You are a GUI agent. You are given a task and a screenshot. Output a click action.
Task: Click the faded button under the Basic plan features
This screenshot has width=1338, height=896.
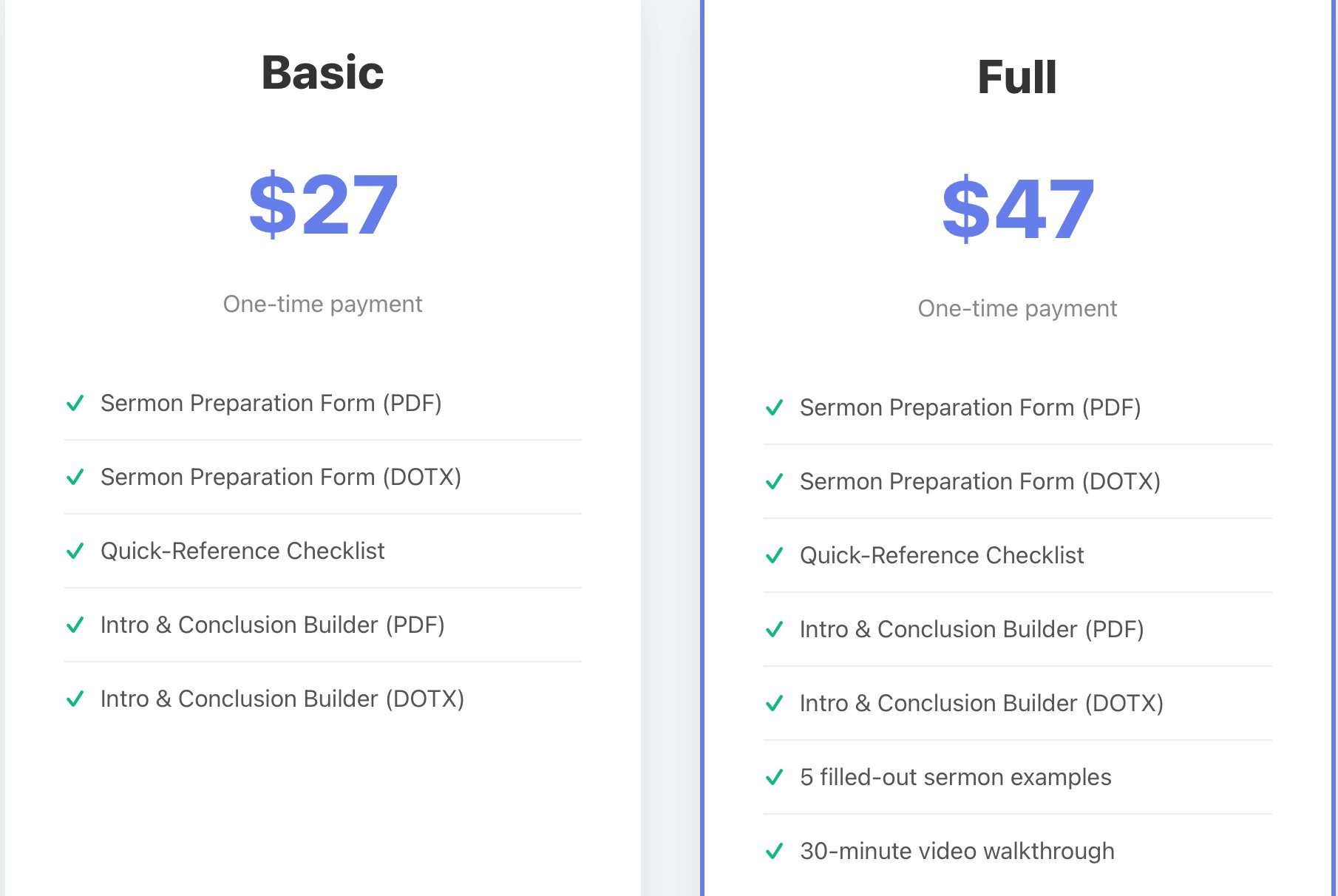[x=322, y=839]
